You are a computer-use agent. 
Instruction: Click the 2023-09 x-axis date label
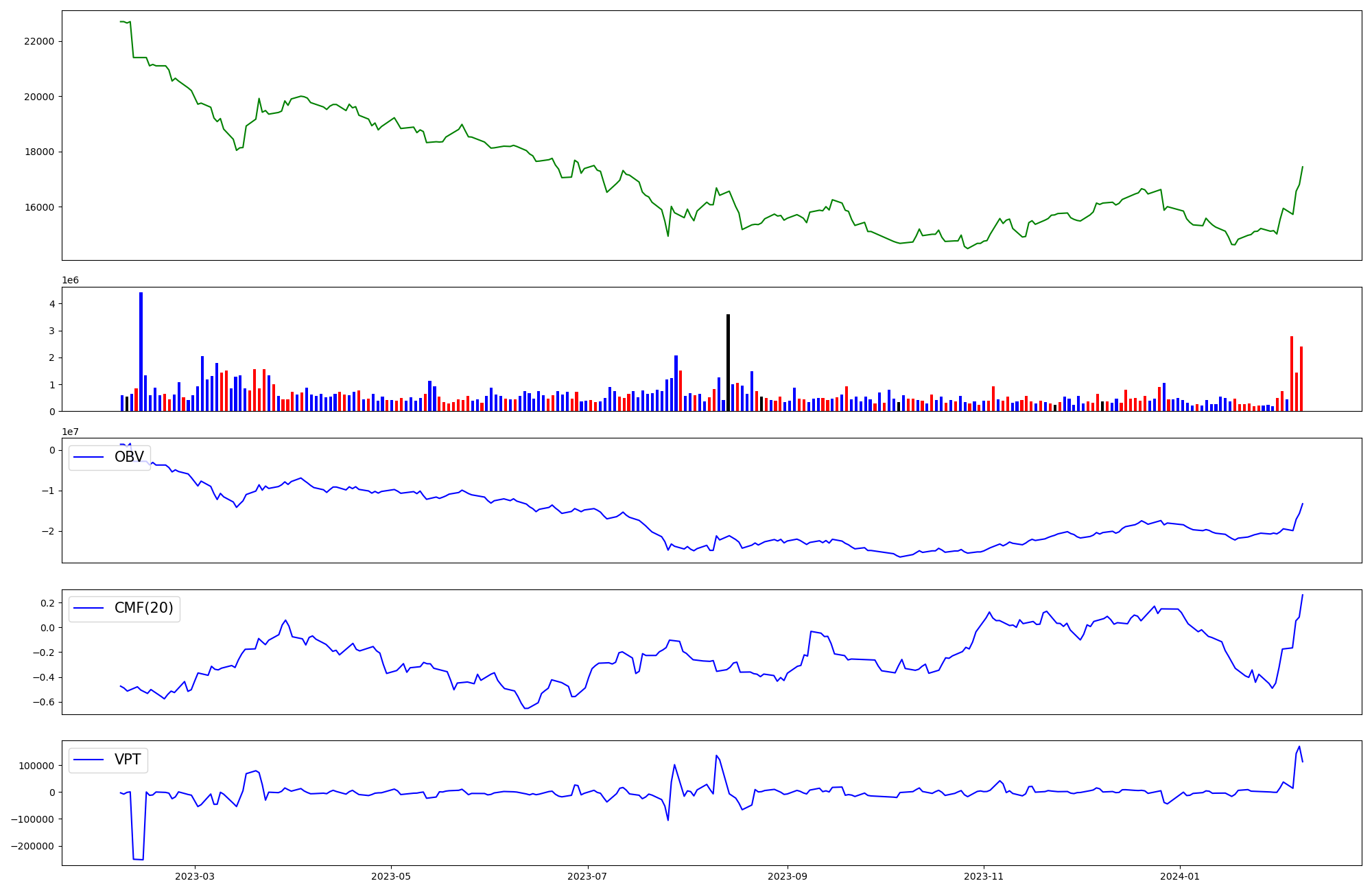click(788, 876)
